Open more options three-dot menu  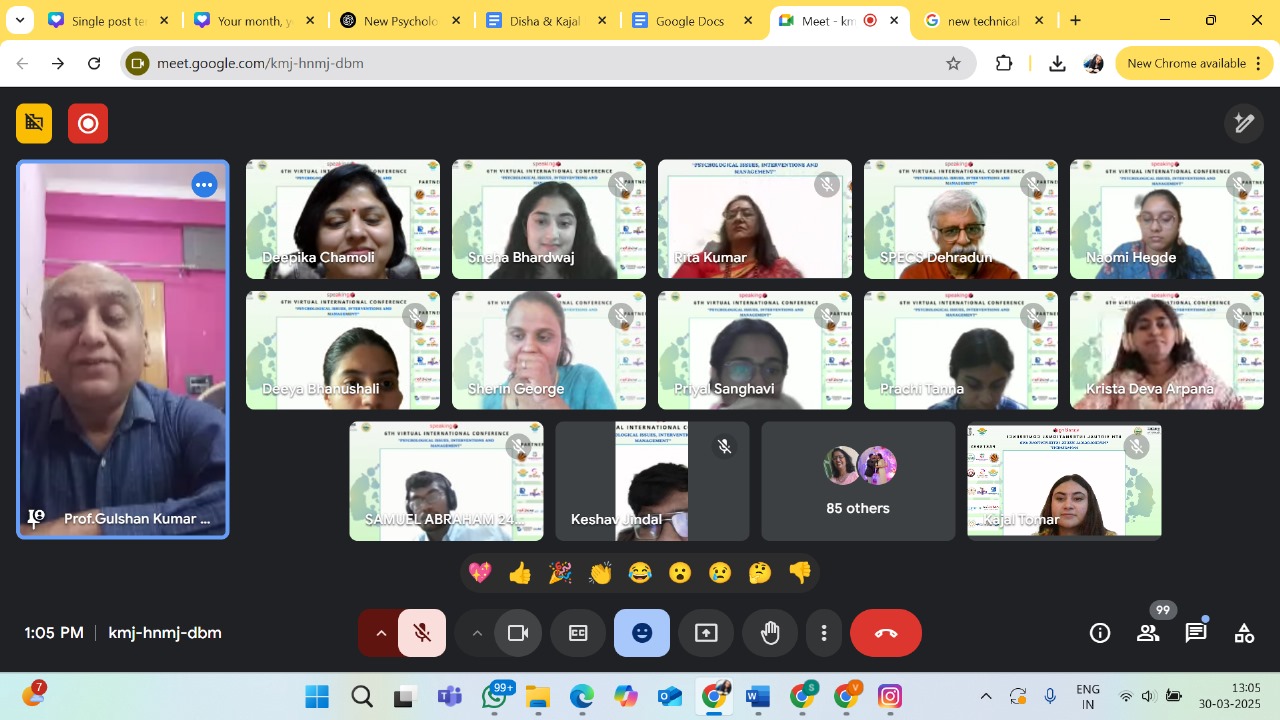click(x=824, y=633)
